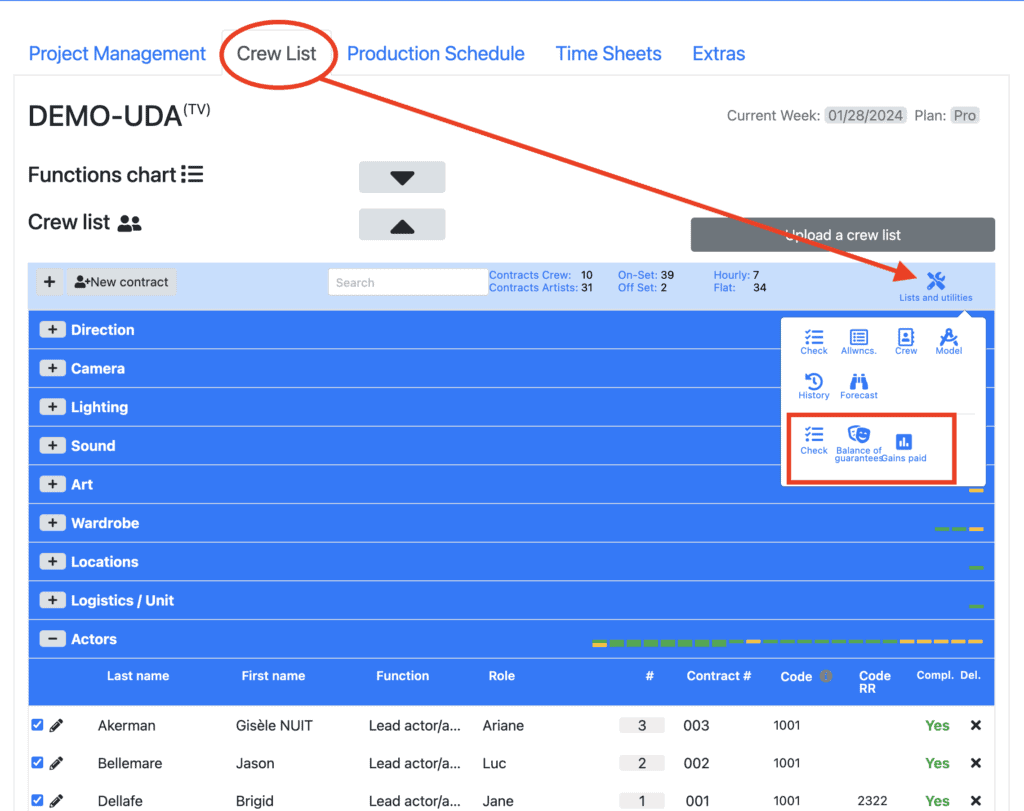Open the Crew contact list icon
The height and width of the screenshot is (811, 1024).
tap(906, 338)
